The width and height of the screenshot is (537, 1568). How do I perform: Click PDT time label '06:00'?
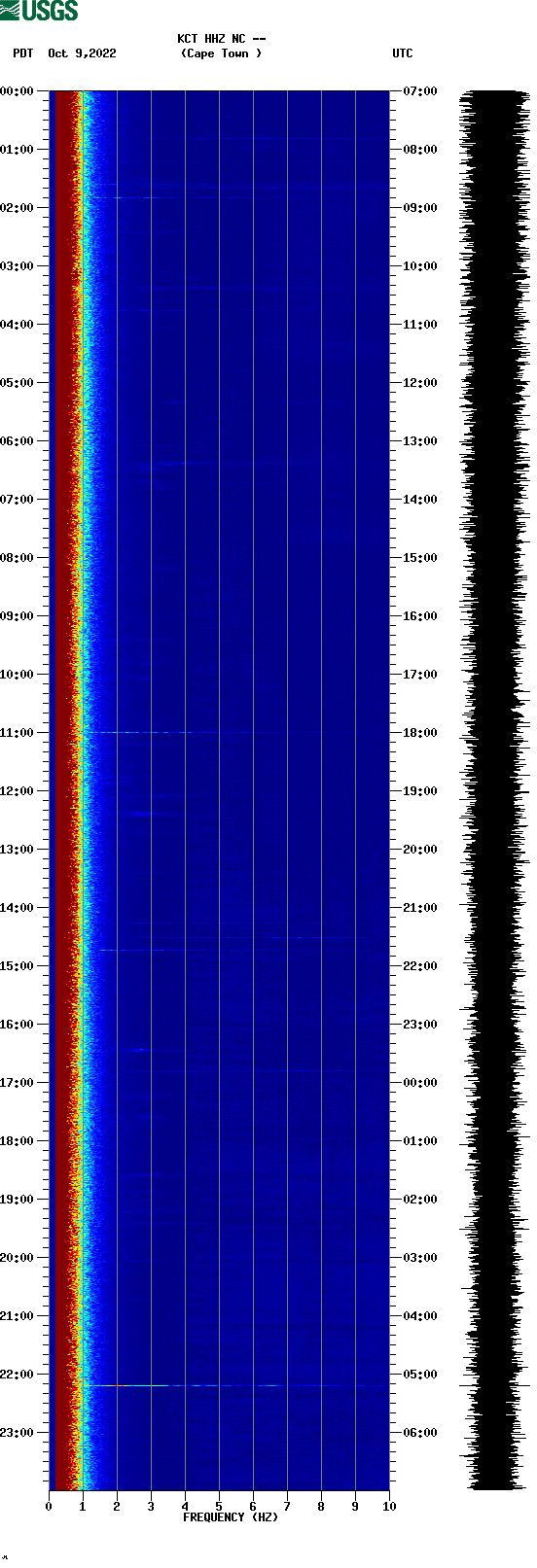18,441
